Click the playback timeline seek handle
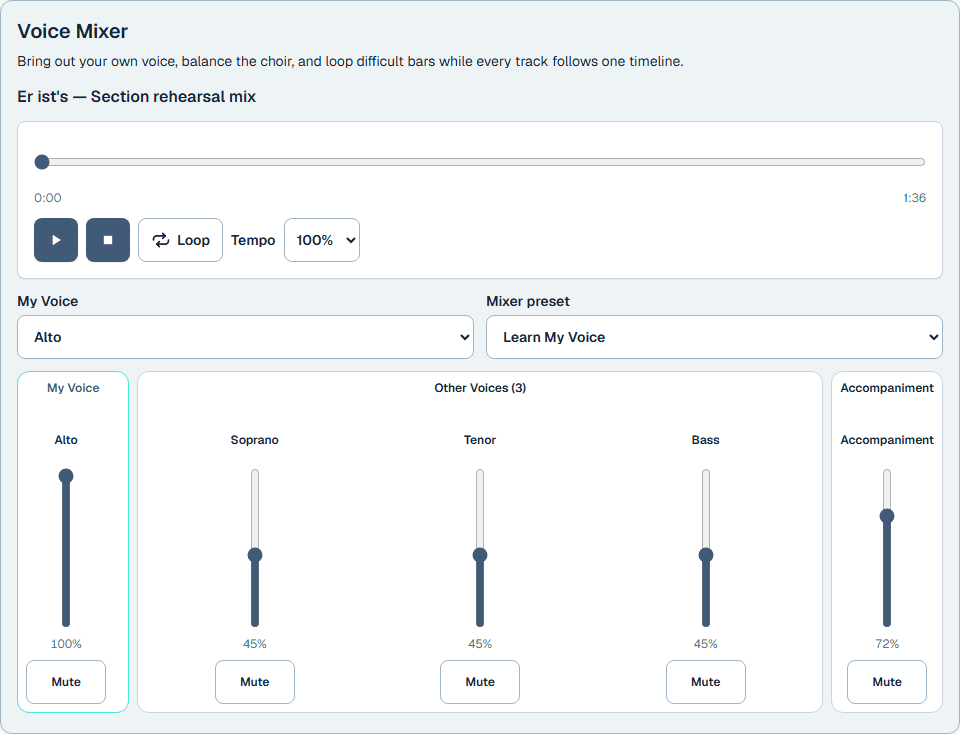The height and width of the screenshot is (734, 960). point(42,162)
